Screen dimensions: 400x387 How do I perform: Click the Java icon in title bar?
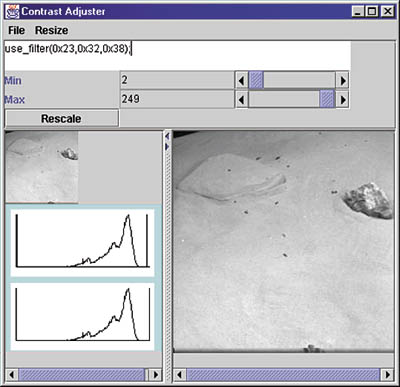(x=12, y=12)
